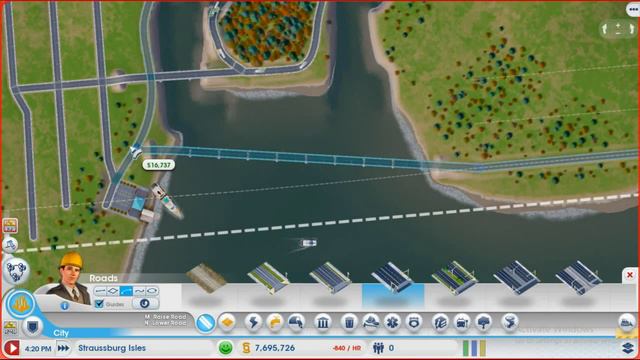640x360 pixels.
Task: Click the RCI demand bars
Action: [474, 348]
